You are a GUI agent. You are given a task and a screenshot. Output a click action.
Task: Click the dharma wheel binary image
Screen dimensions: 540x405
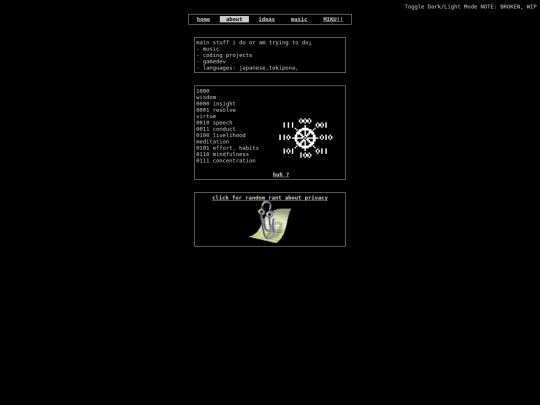(305, 138)
